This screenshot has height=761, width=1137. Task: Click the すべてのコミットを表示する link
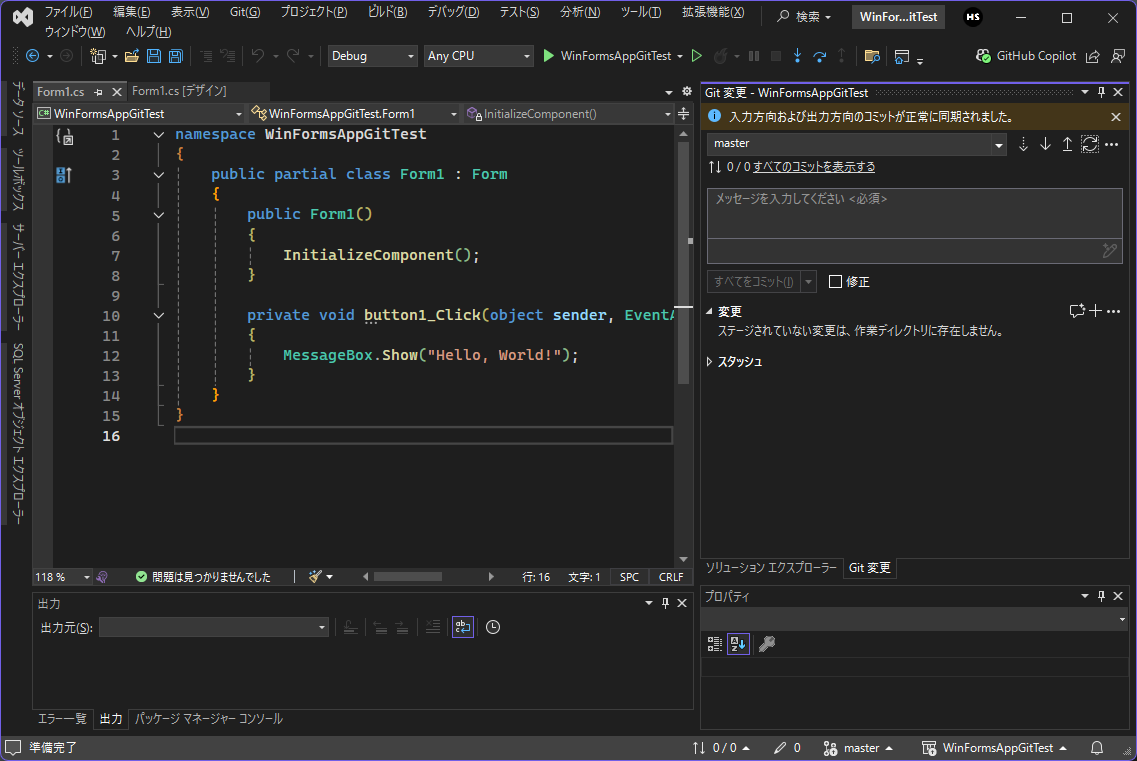[814, 167]
